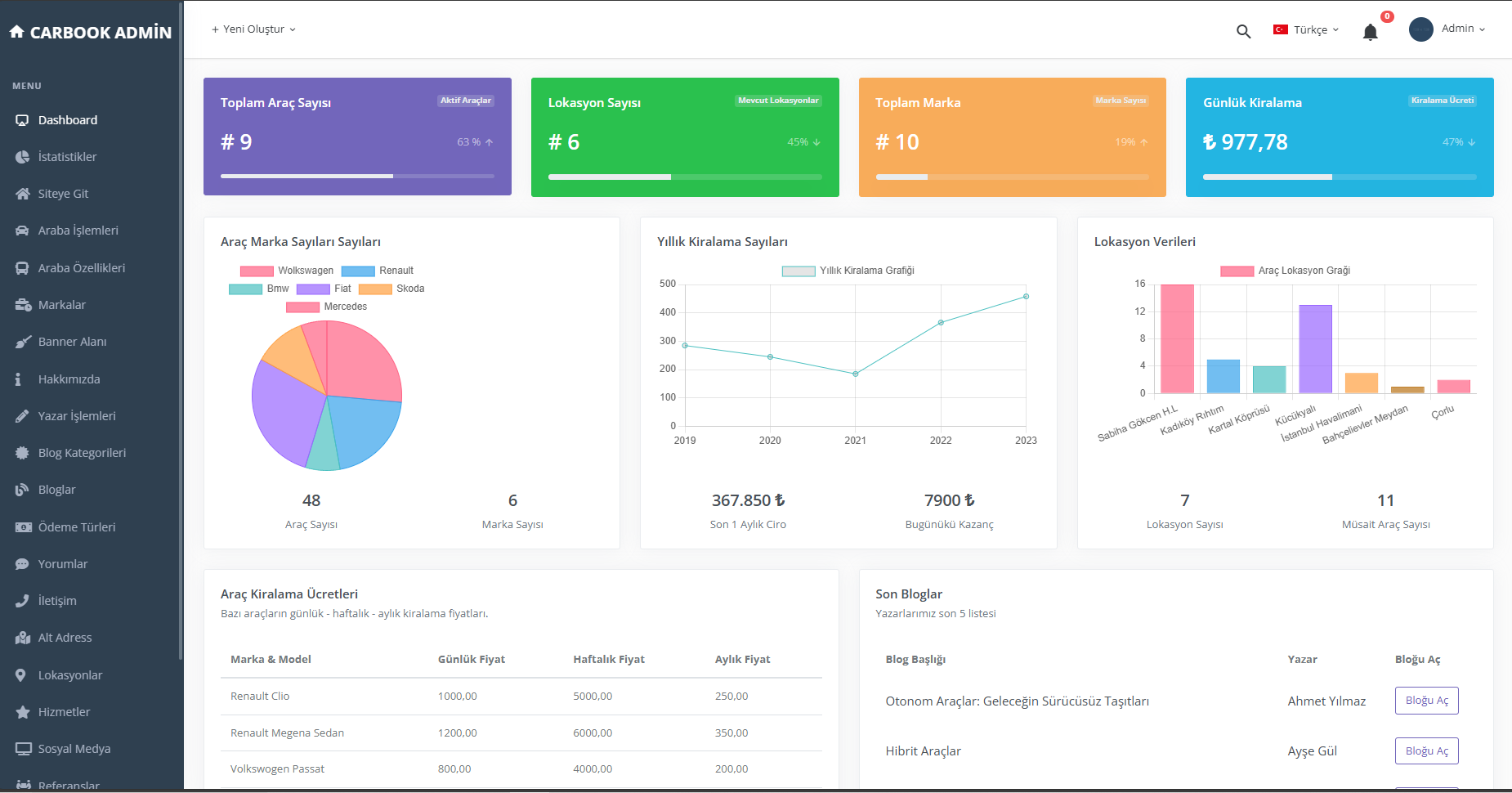
Task: Click the Markalar truck icon
Action: pos(23,305)
